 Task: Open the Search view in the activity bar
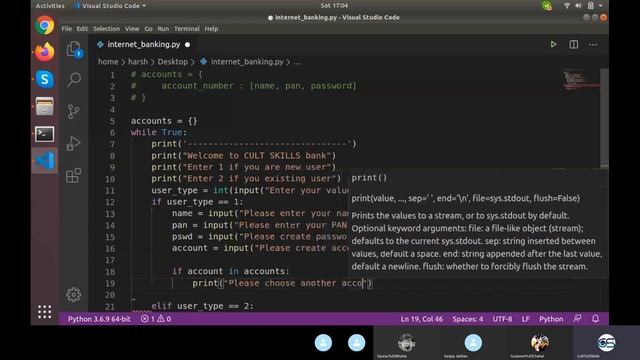[74, 79]
